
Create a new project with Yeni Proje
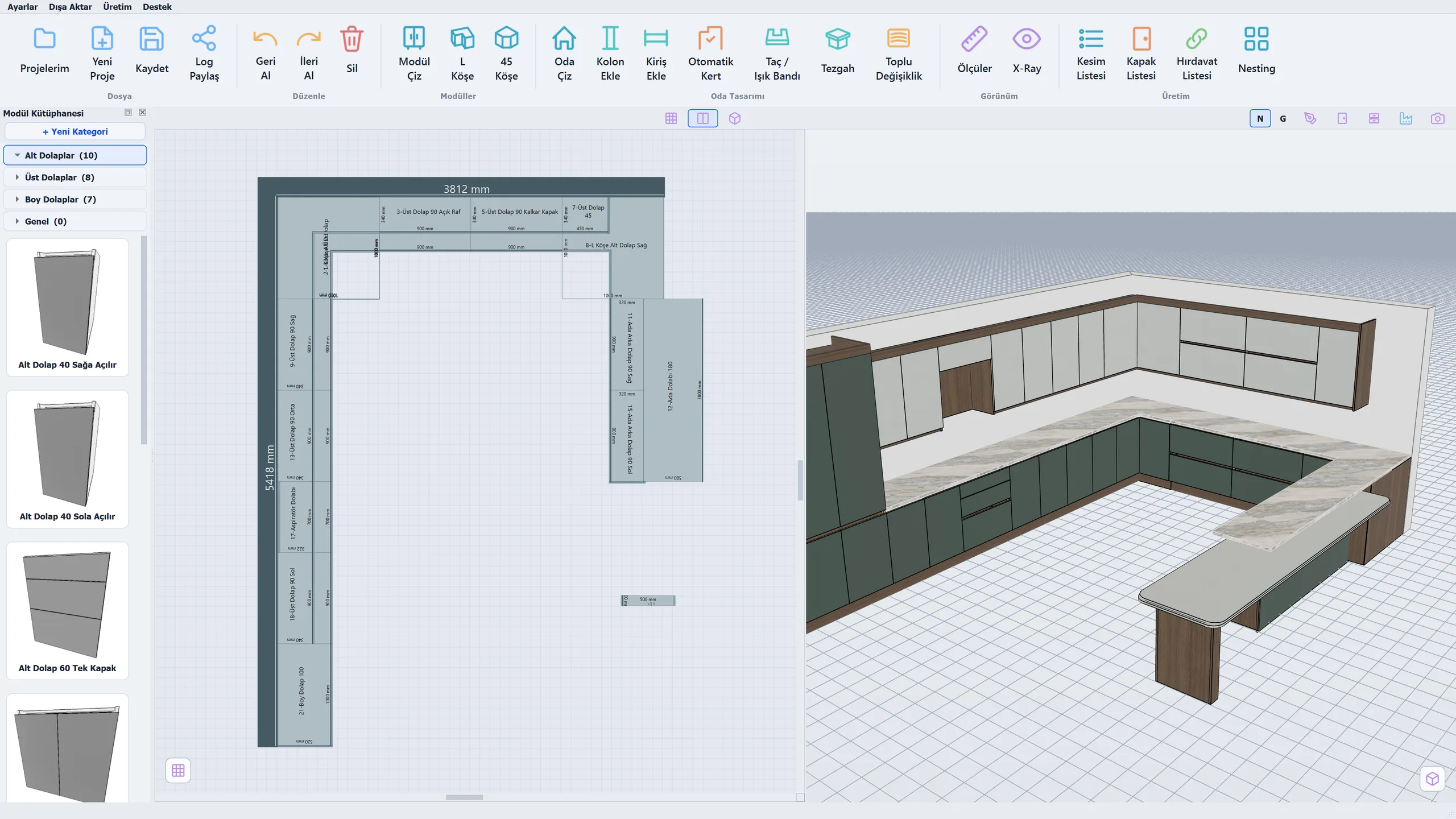click(102, 53)
